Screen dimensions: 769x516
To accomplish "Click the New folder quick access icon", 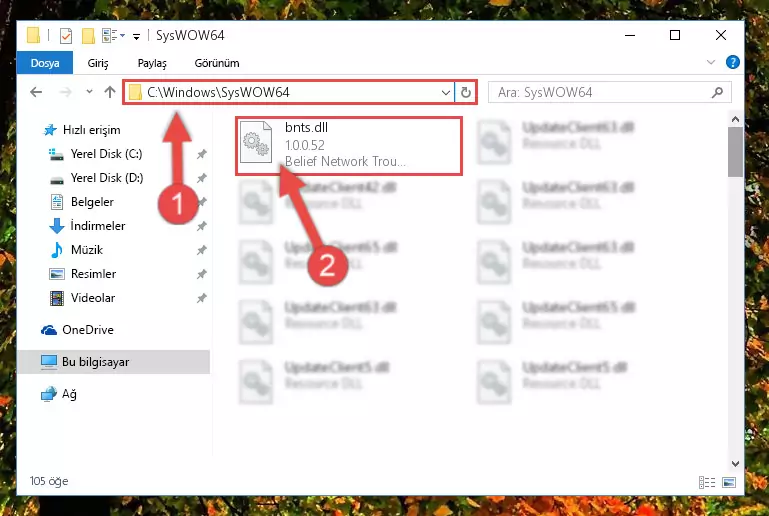I will click(x=88, y=36).
